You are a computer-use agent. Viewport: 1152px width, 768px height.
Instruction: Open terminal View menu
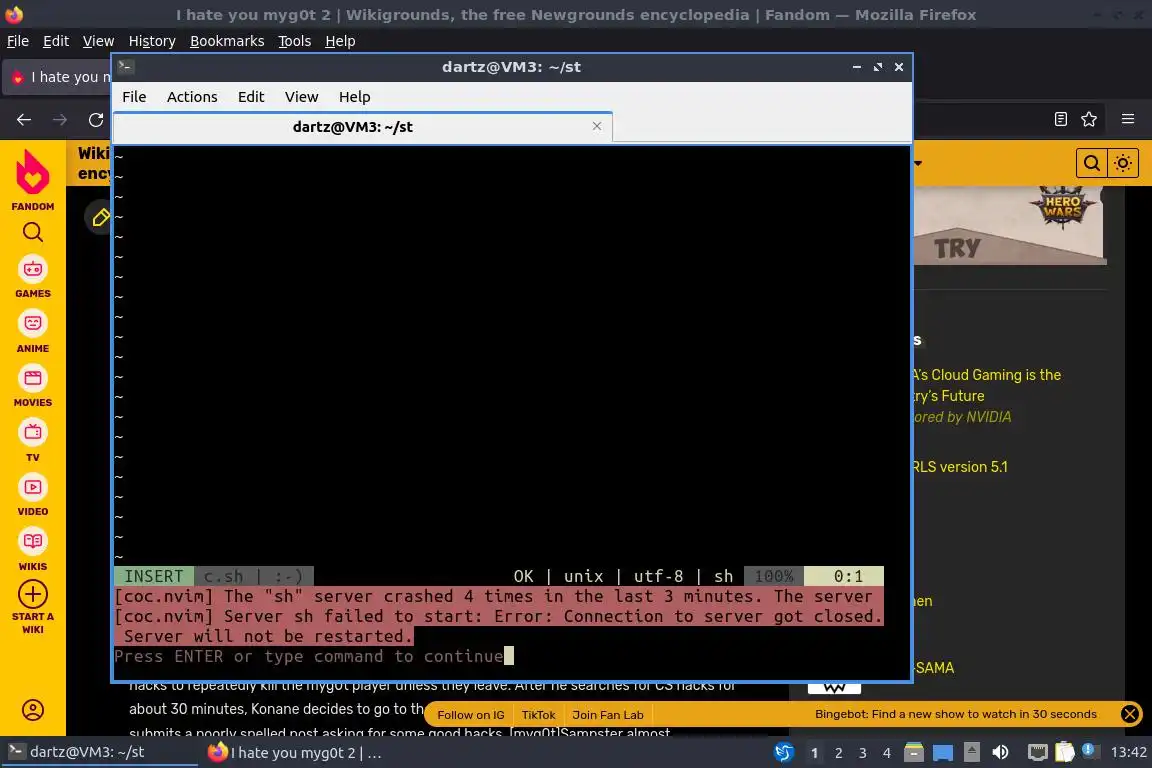(x=301, y=97)
